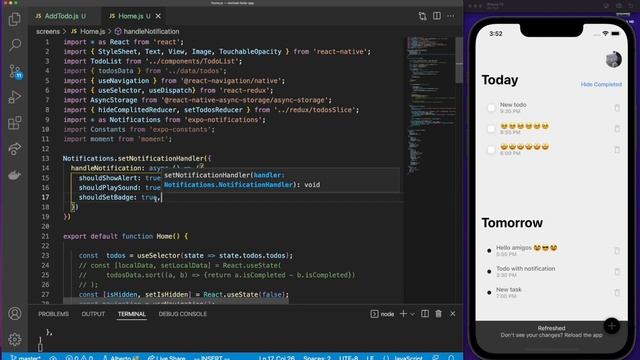Open Source Control view with pending badge
The height and width of the screenshot is (360, 640).
tap(16, 71)
